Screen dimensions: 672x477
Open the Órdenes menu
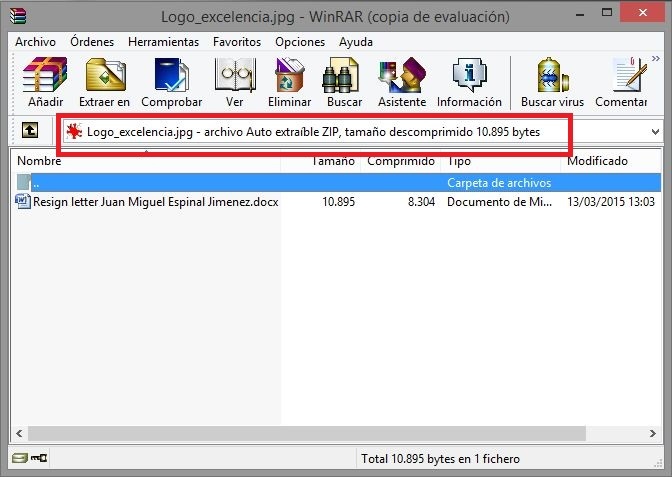click(x=92, y=42)
